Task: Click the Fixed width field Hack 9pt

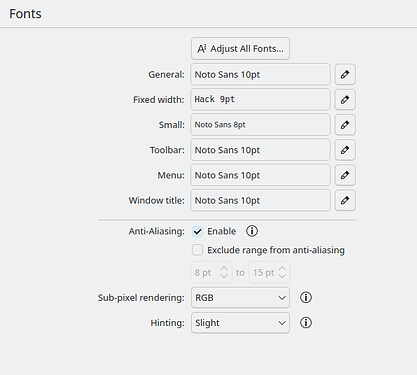Action: coord(260,99)
